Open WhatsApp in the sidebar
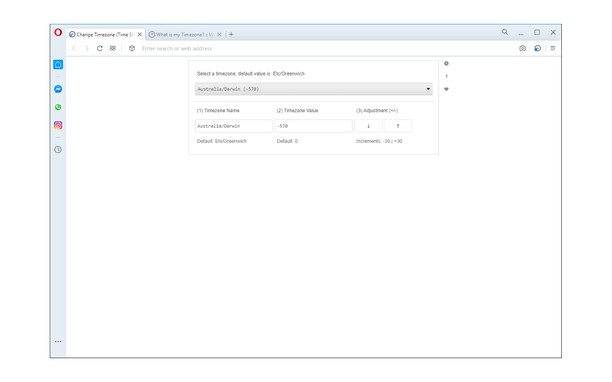The width and height of the screenshot is (612, 382). [x=58, y=107]
